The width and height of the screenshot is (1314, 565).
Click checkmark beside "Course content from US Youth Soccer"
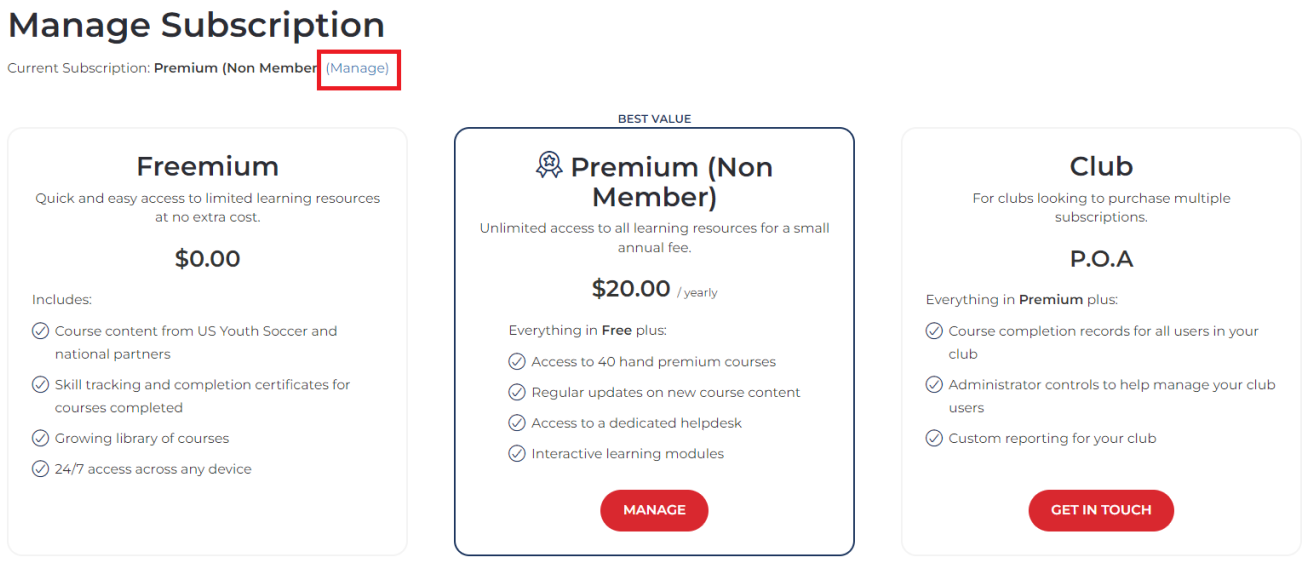click(x=41, y=331)
